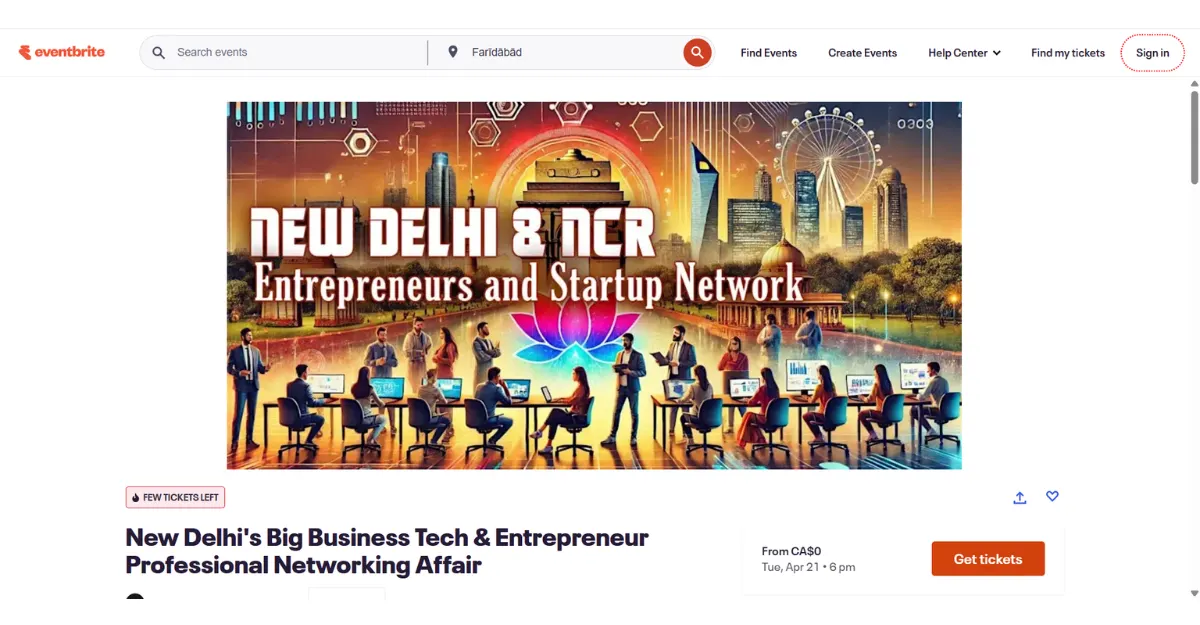
Task: Click the page vertical scrollbar thumb
Action: pos(1194,137)
